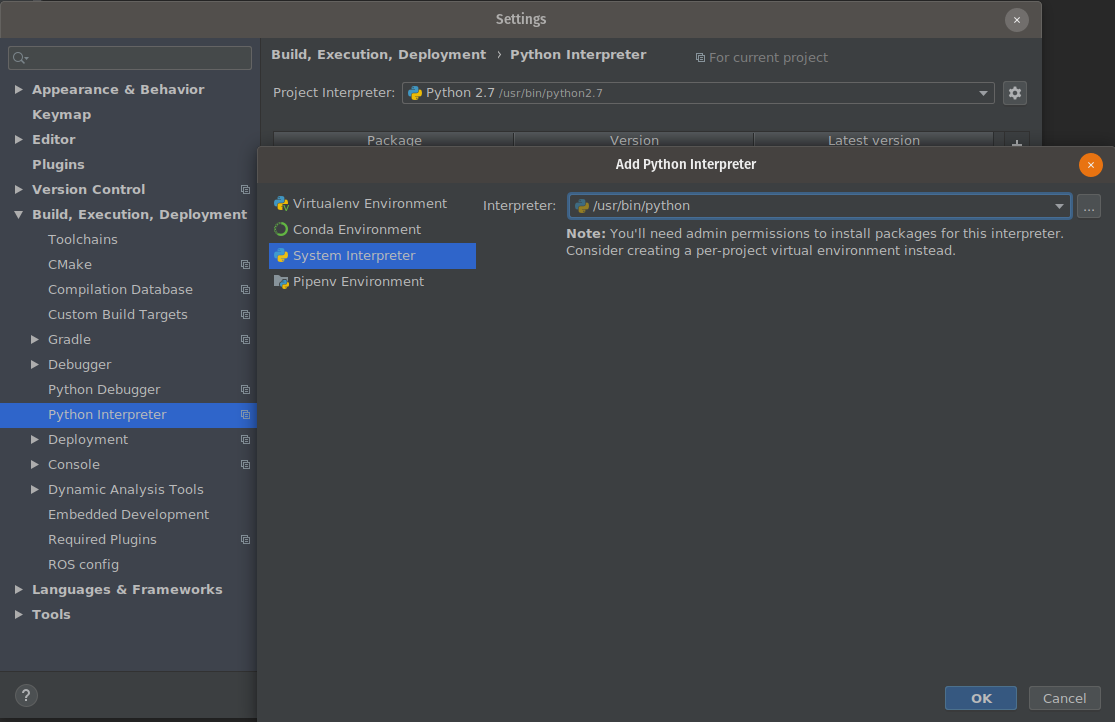Image resolution: width=1115 pixels, height=722 pixels.
Task: Click the python icon inside the /usr/bin/python field
Action: click(x=582, y=206)
